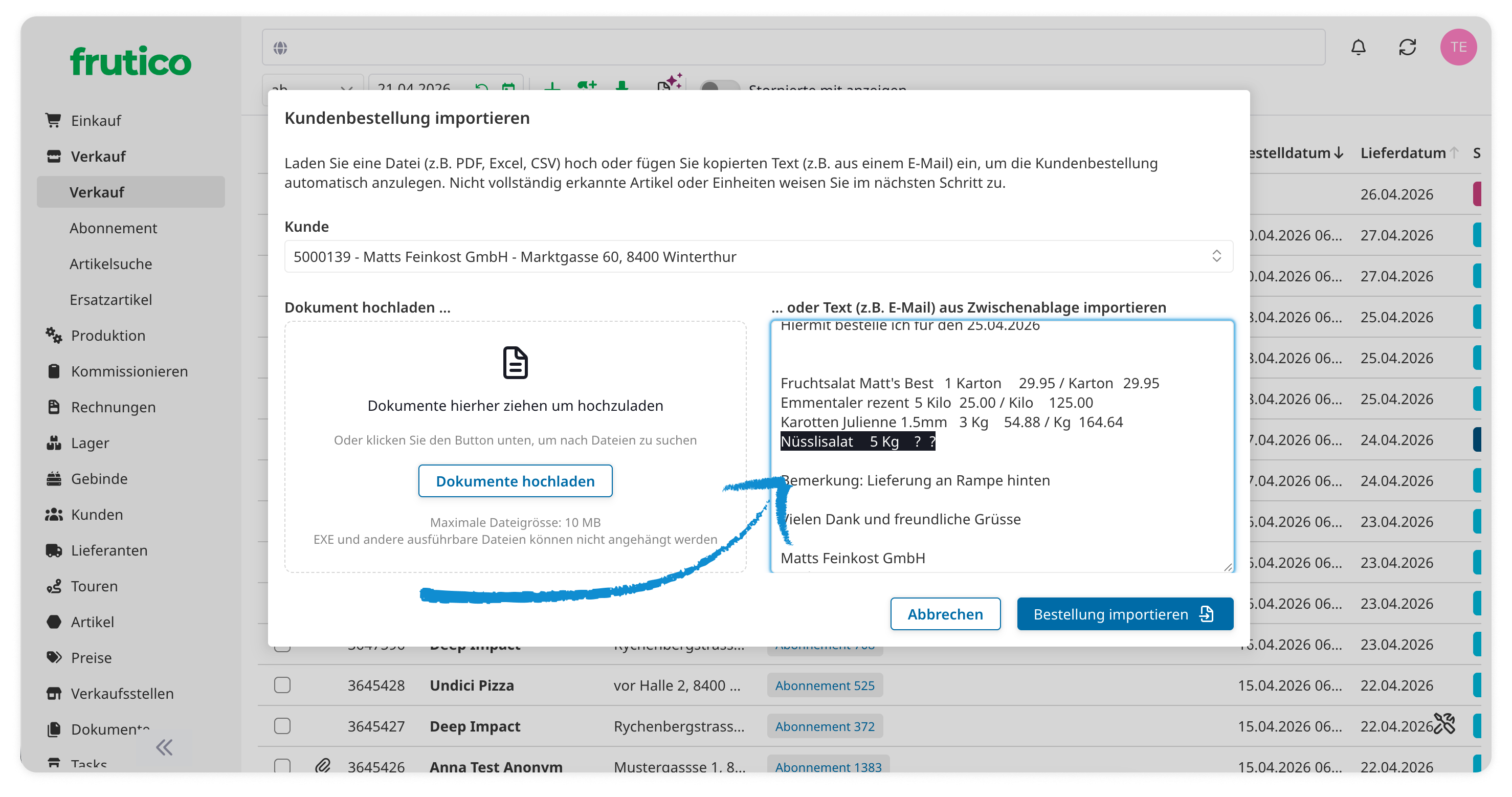Sort by the Bestelldatum column header
The height and width of the screenshot is (797, 1512).
point(1296,153)
